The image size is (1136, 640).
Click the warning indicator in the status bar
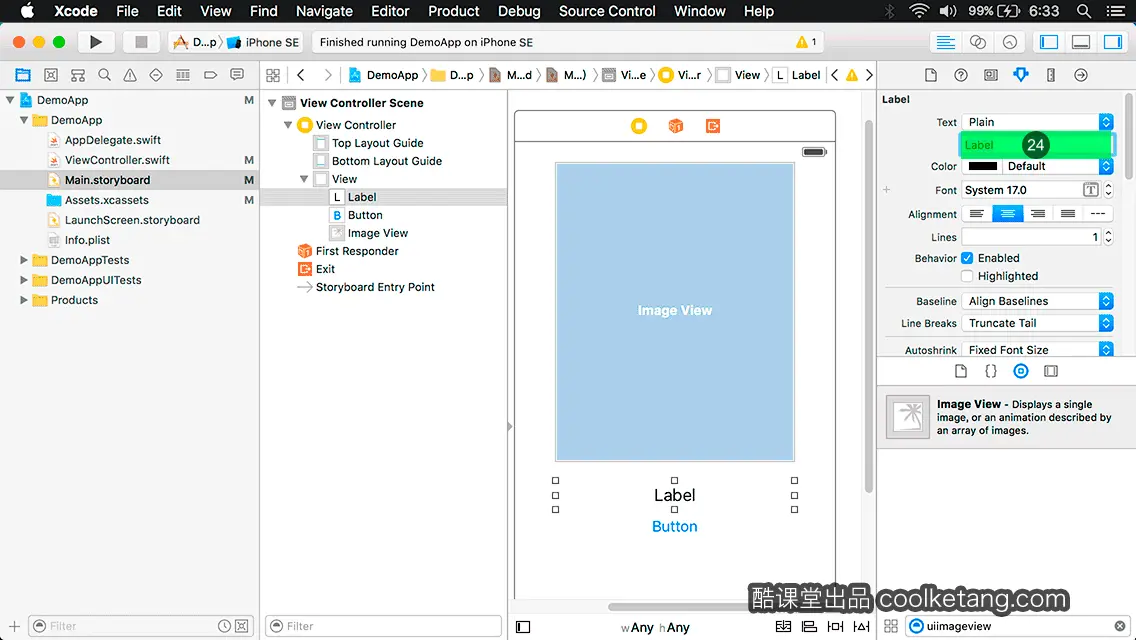tap(806, 42)
